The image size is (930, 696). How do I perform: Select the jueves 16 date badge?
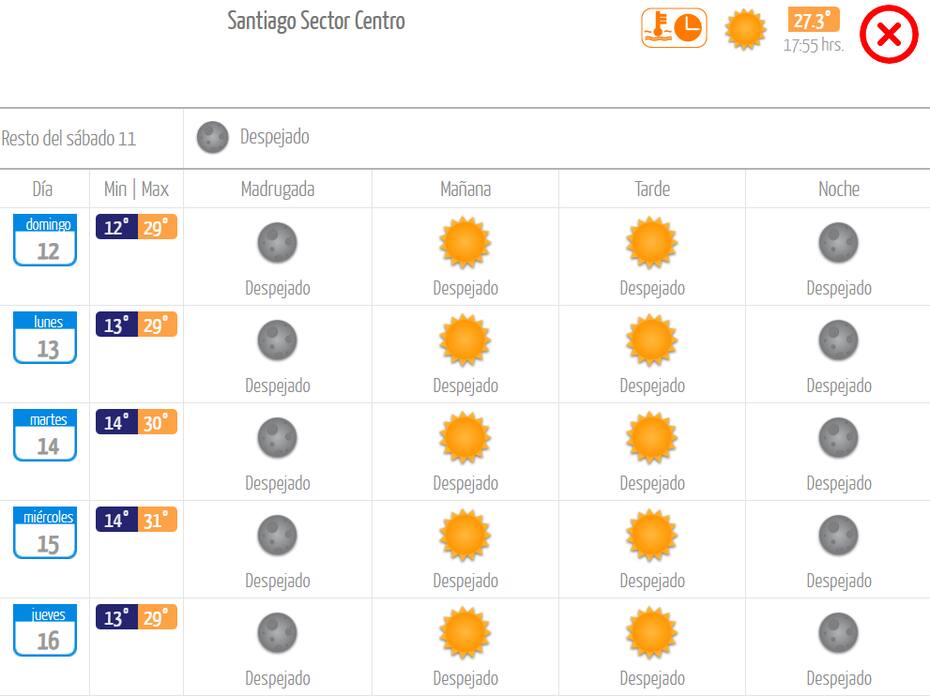coord(45,630)
